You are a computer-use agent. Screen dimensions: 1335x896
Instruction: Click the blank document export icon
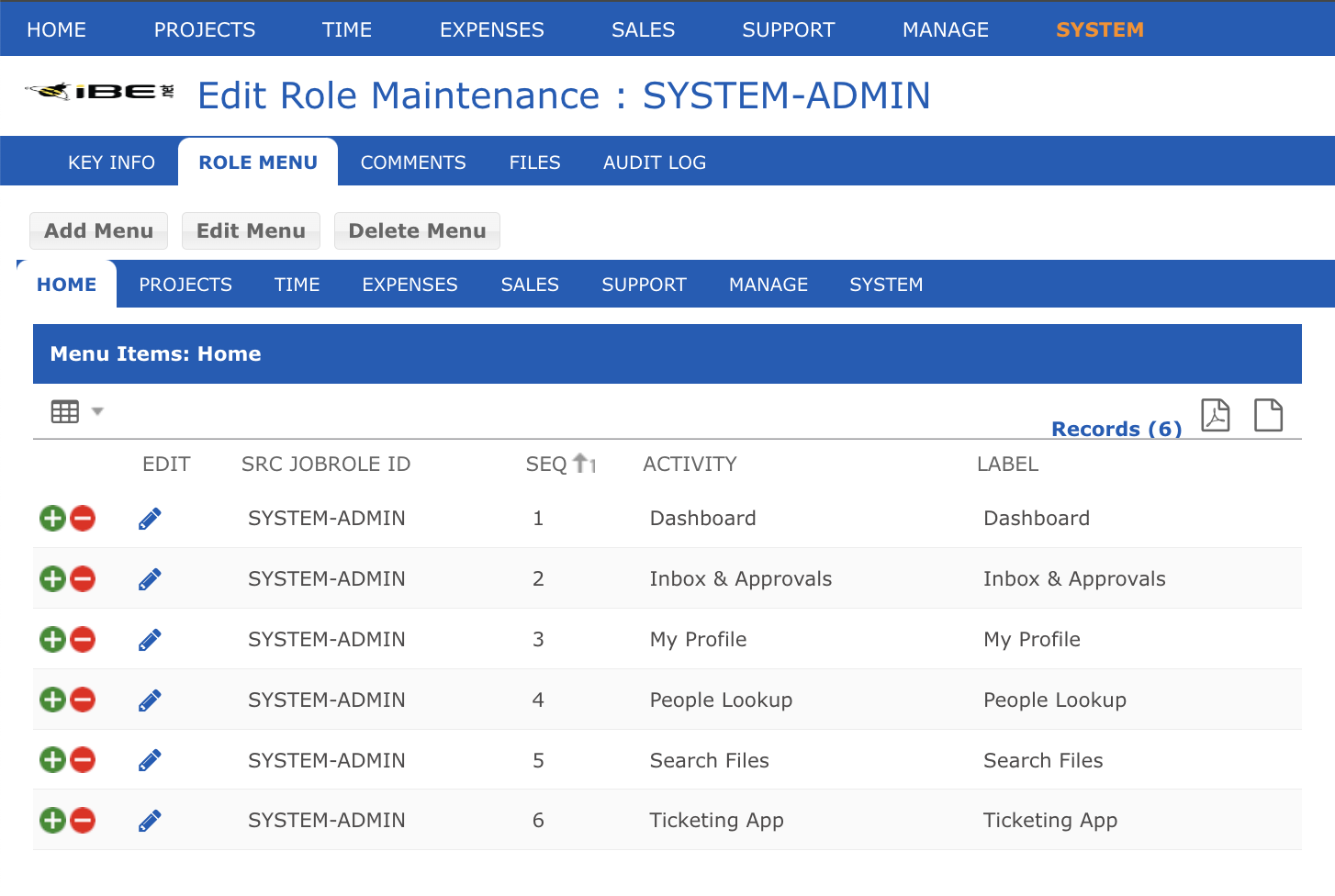pyautogui.click(x=1269, y=415)
